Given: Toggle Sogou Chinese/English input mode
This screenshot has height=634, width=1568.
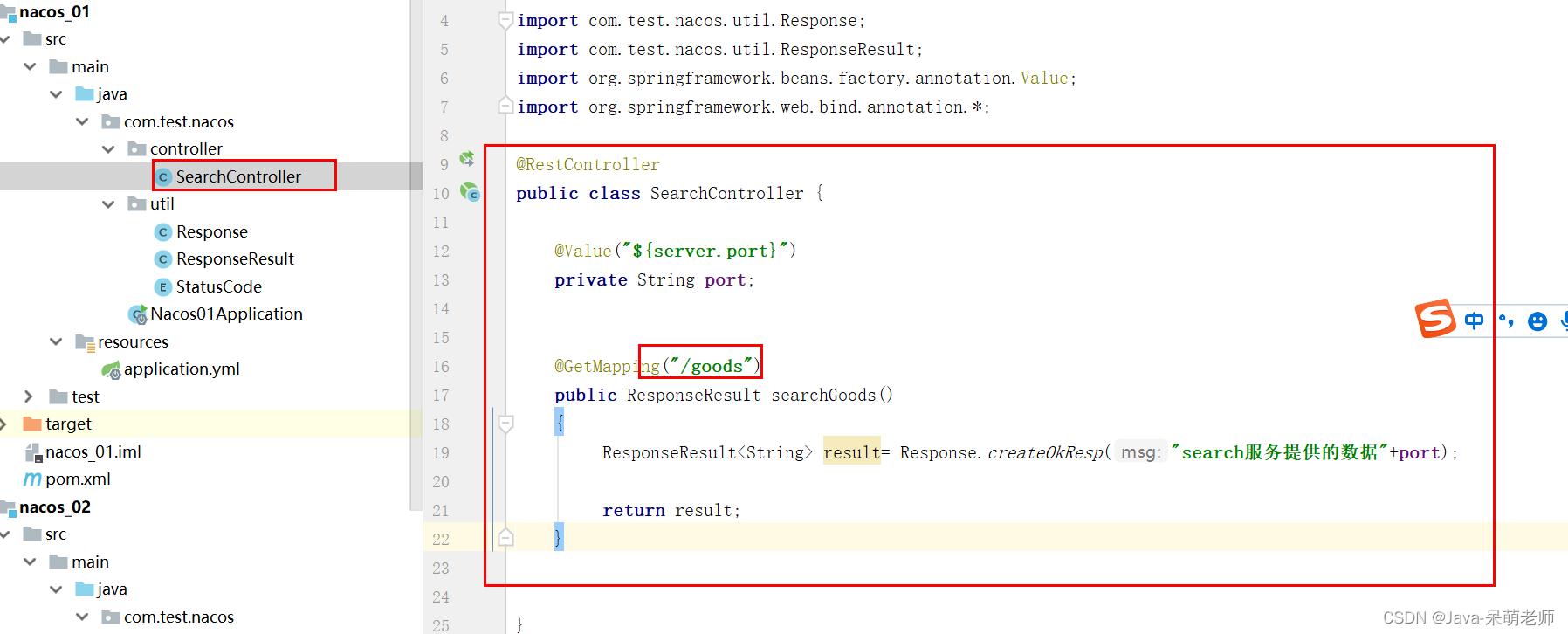Looking at the screenshot, I should tap(1474, 320).
